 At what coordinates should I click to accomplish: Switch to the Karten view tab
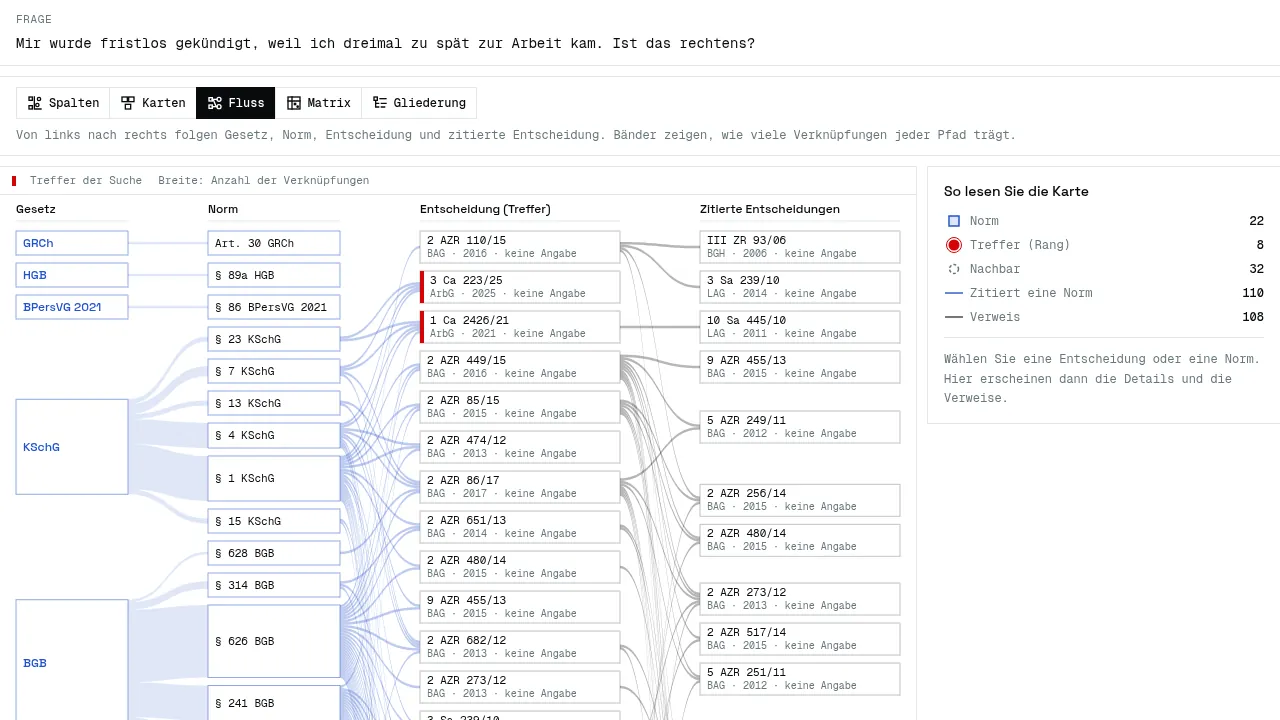(x=153, y=103)
